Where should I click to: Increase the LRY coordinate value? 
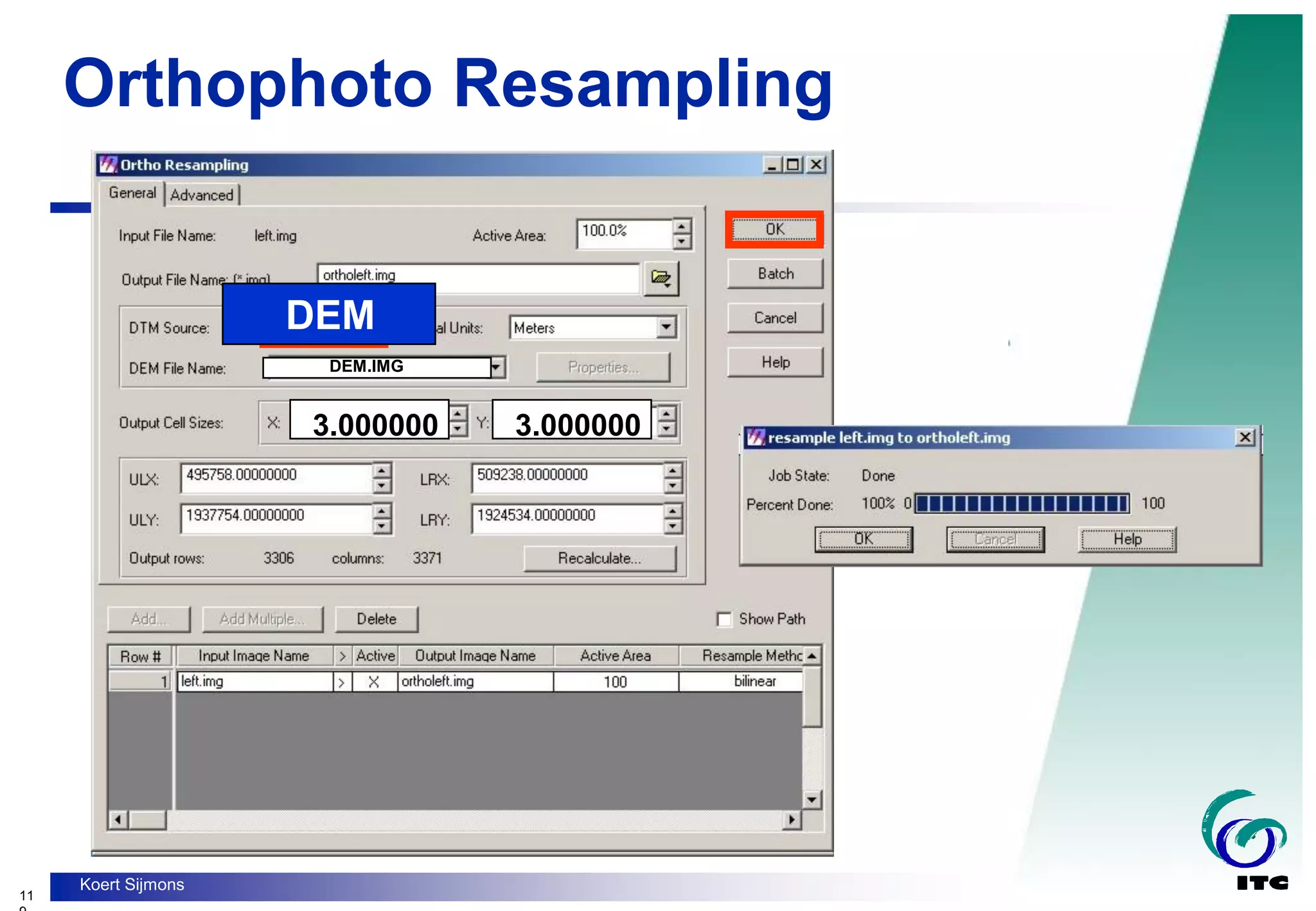click(x=673, y=511)
